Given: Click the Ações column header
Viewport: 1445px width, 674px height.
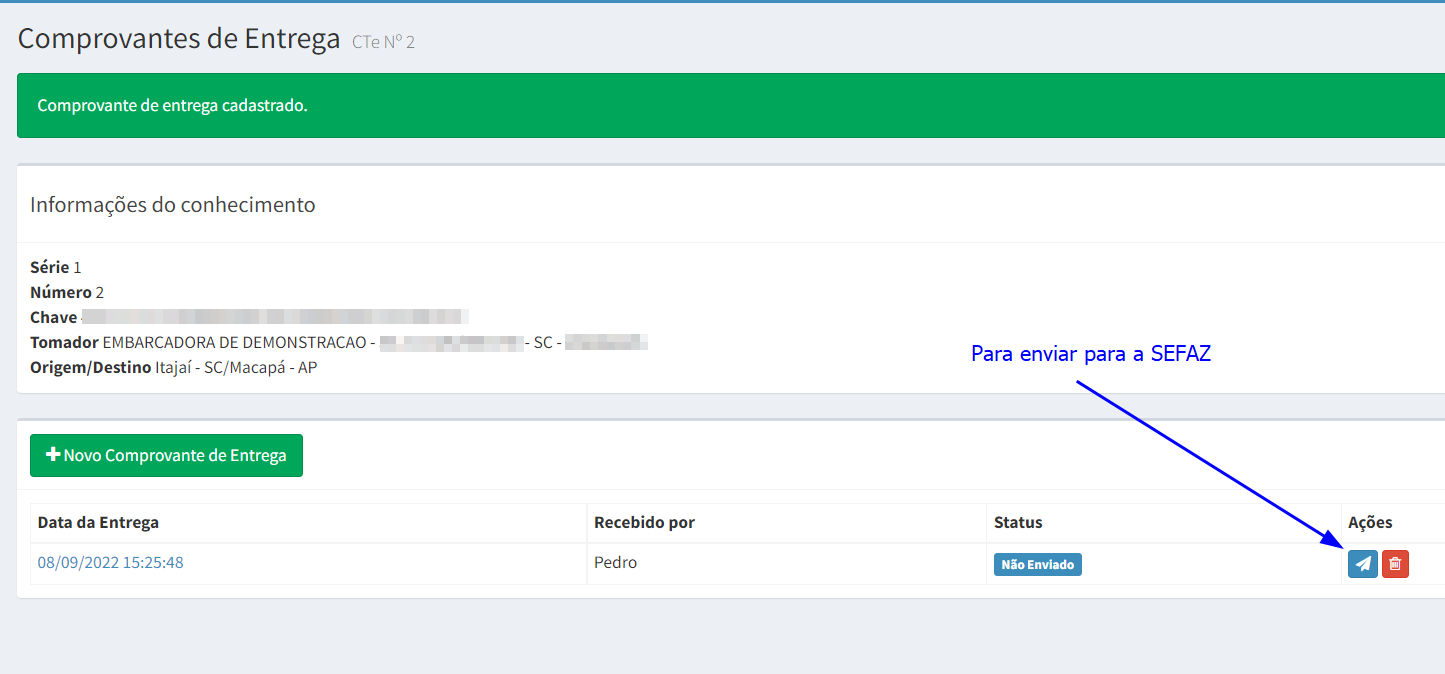Looking at the screenshot, I should [1370, 522].
